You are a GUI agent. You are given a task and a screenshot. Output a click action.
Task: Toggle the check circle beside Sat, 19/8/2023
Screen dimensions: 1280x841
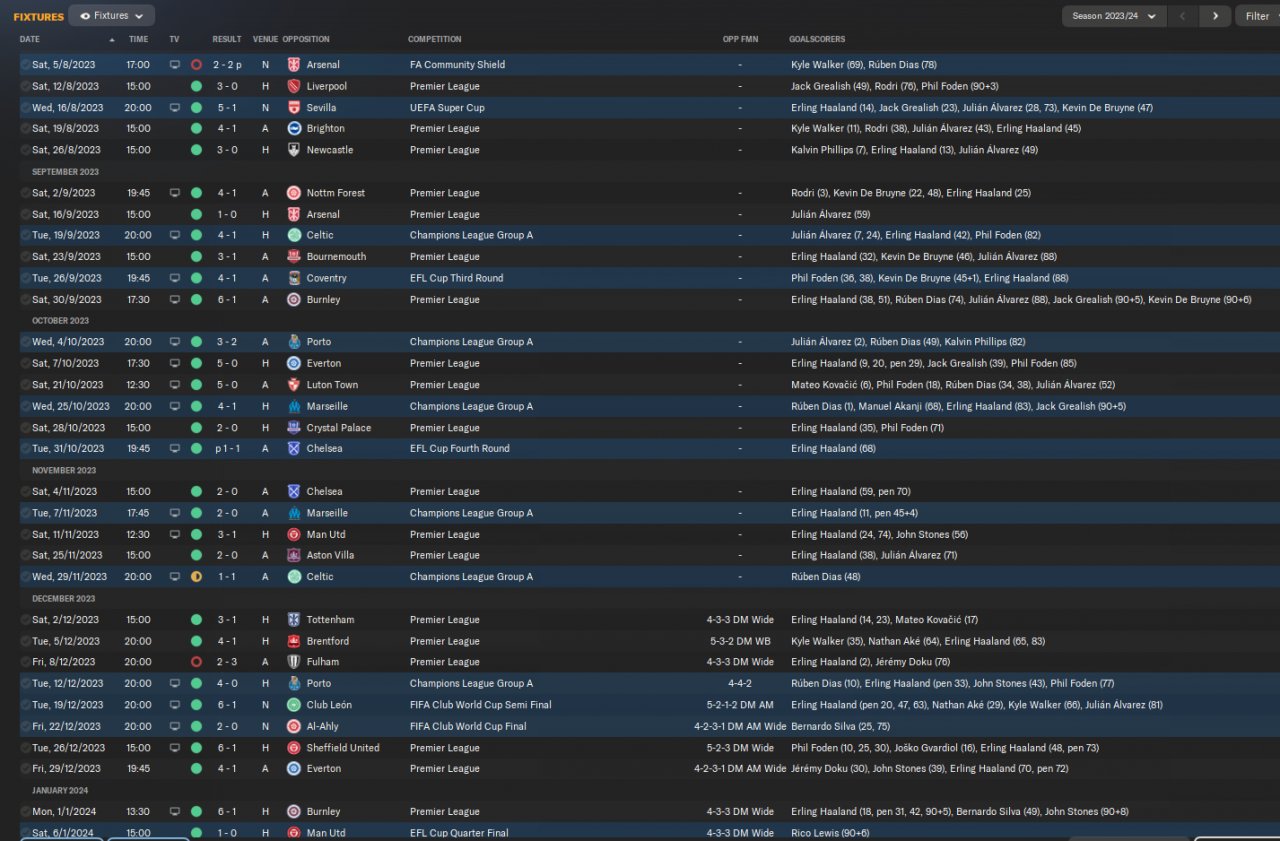pos(25,129)
